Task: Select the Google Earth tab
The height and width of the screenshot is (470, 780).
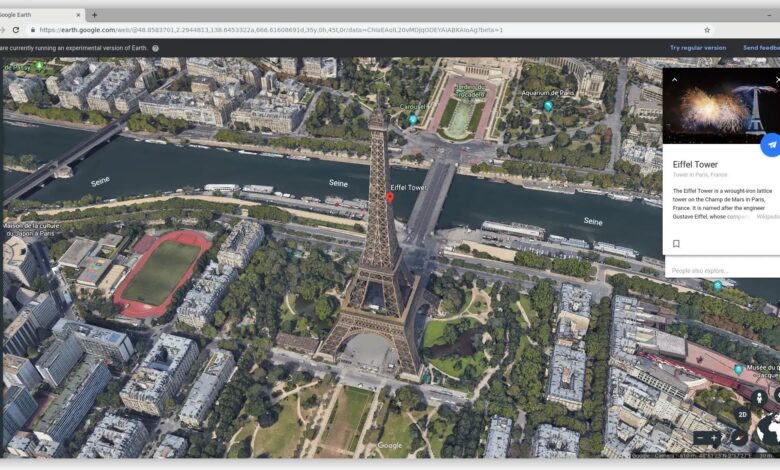Action: tap(40, 15)
